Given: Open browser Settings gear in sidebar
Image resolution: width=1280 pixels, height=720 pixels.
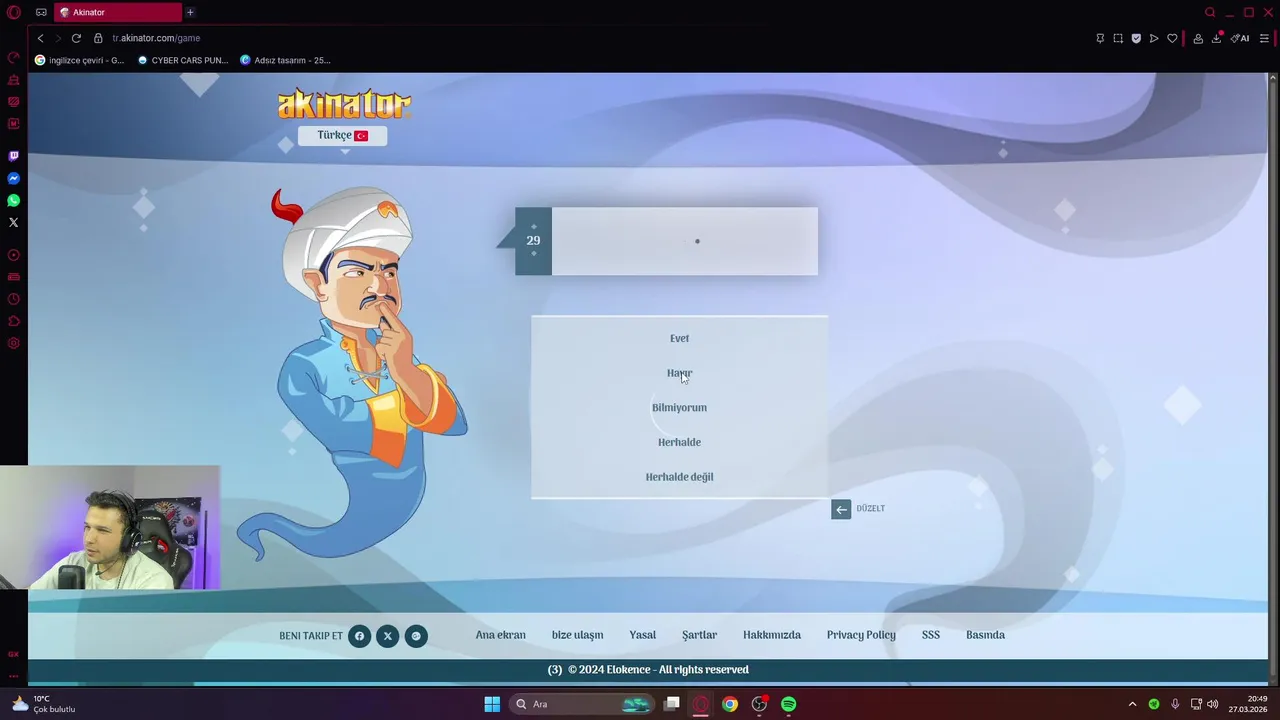Looking at the screenshot, I should [14, 343].
